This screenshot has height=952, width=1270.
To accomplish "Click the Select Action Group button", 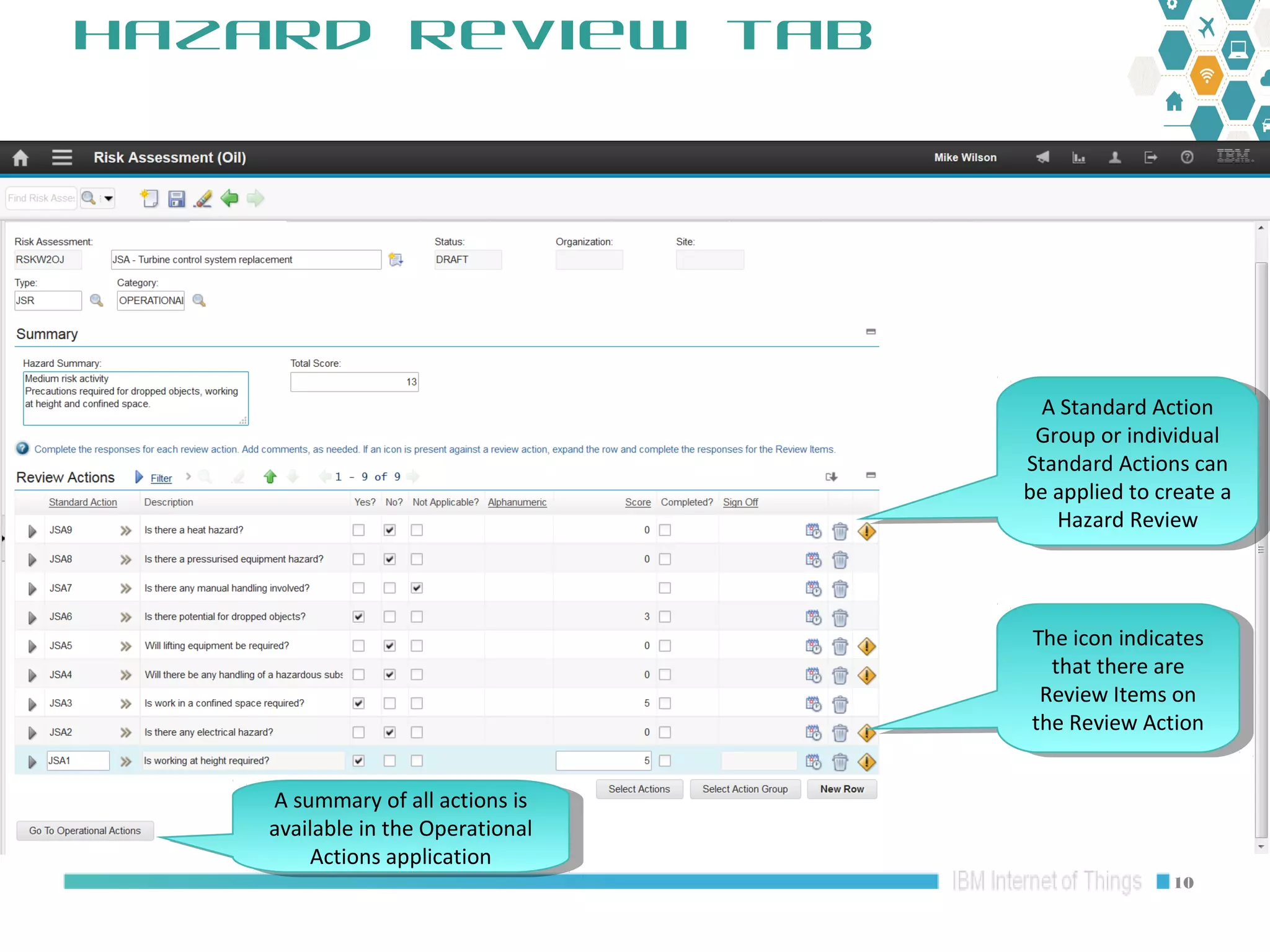I will tap(745, 789).
